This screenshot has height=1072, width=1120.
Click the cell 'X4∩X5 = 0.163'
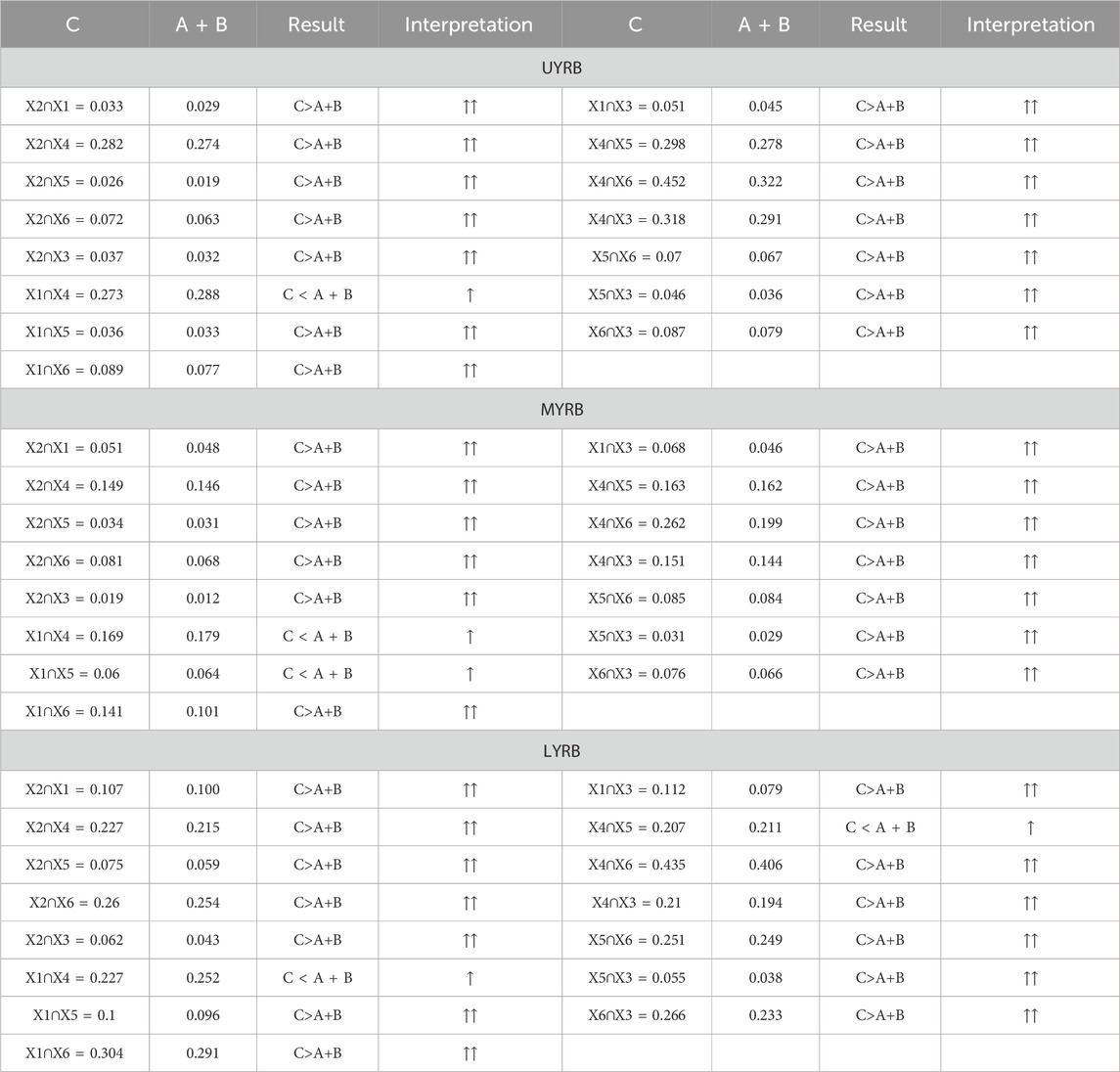tap(637, 486)
